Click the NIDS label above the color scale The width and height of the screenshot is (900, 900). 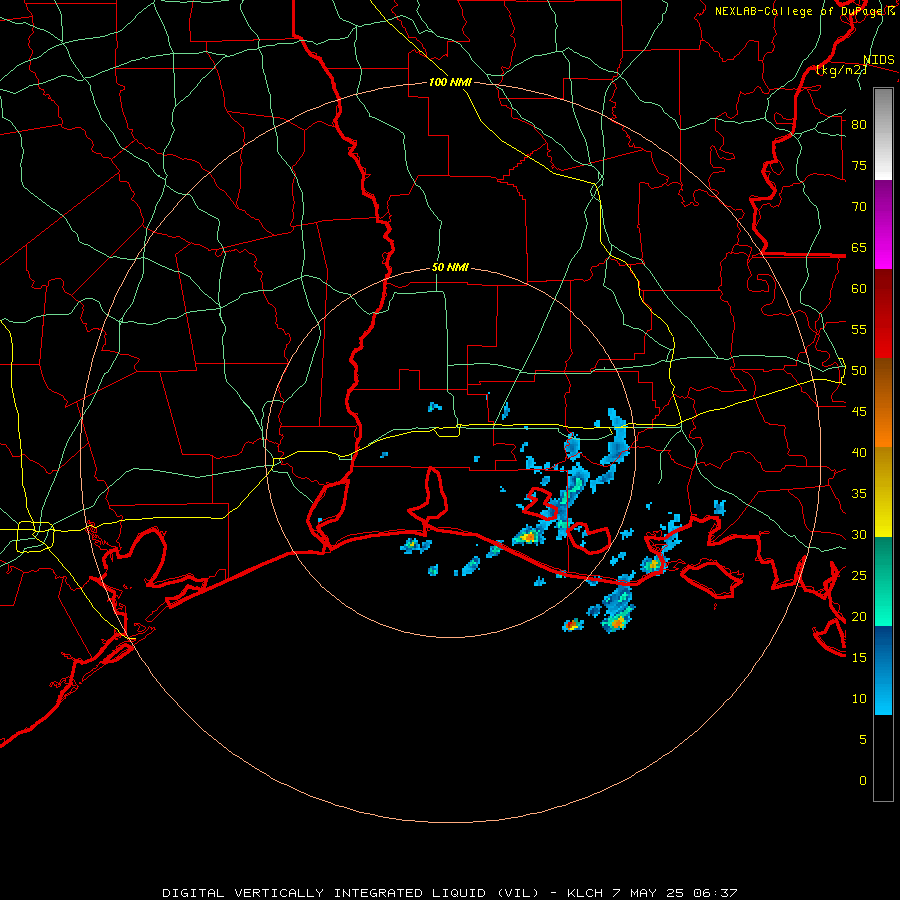click(x=878, y=60)
